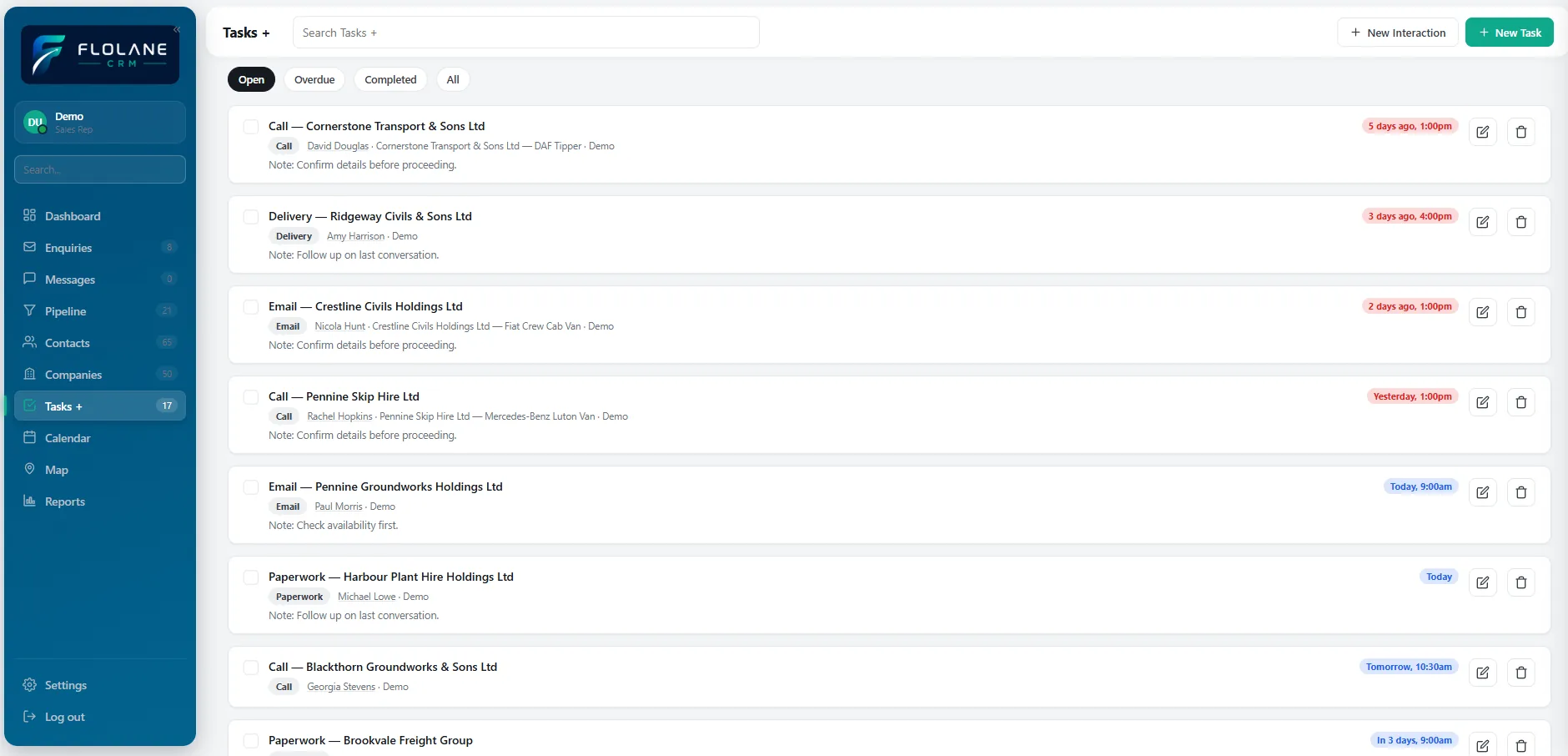Screen dimensions: 1568x756
Task: Navigate to the Pipeline view
Action: [x=100, y=311]
